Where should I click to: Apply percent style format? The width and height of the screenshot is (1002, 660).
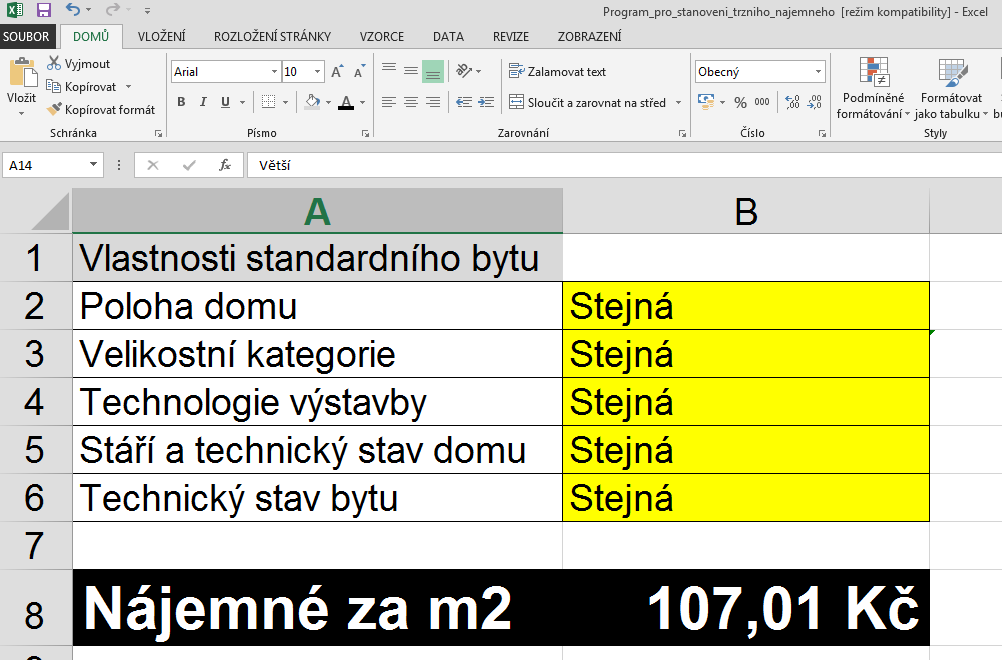pos(740,102)
